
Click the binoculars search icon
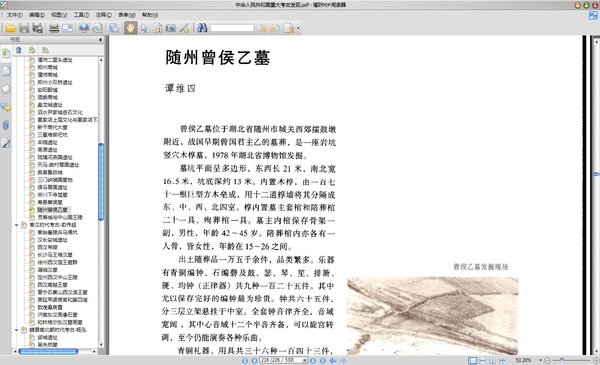[x=202, y=28]
